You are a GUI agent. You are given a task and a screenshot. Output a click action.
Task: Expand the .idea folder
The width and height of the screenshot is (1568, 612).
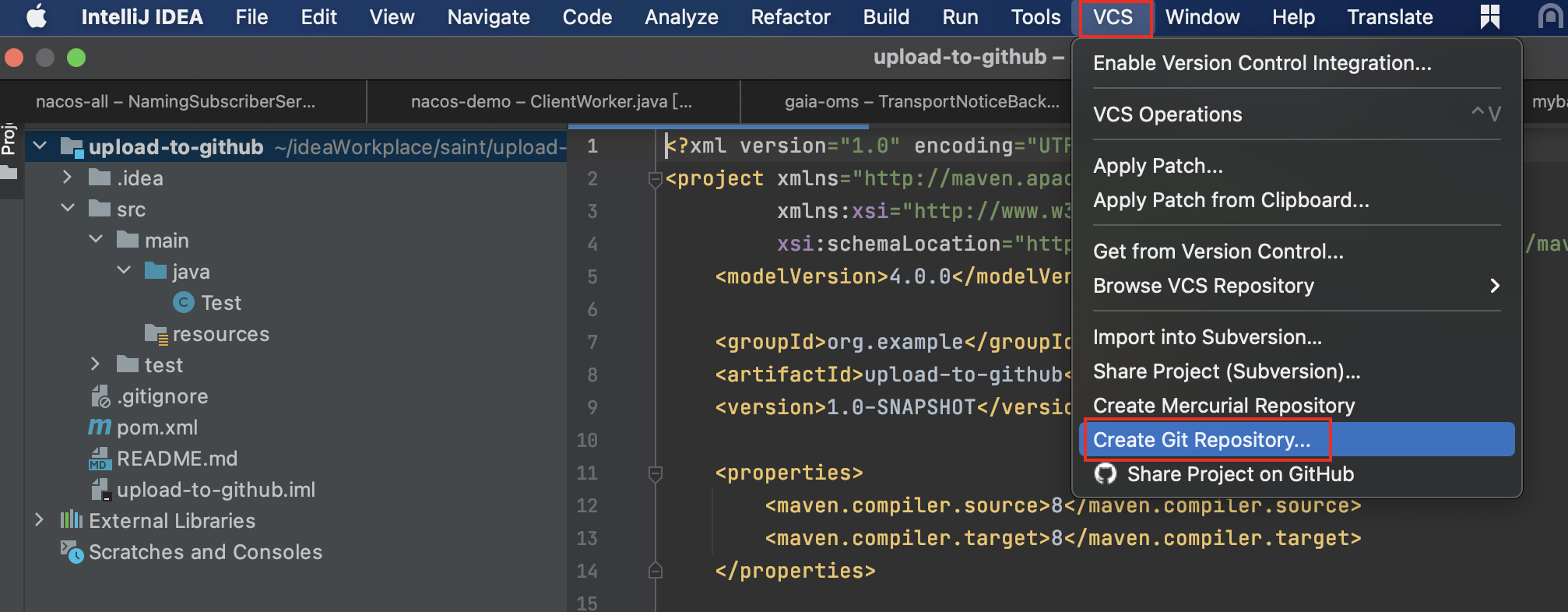(68, 178)
